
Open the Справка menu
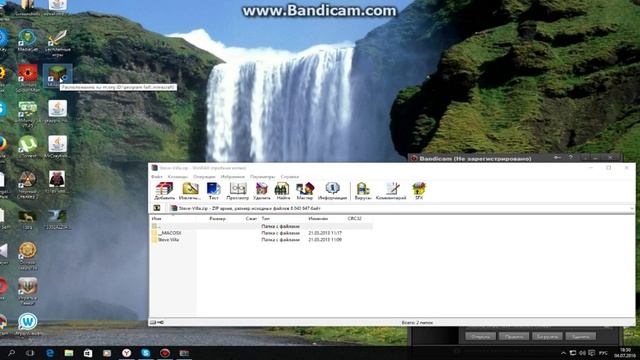pos(290,177)
